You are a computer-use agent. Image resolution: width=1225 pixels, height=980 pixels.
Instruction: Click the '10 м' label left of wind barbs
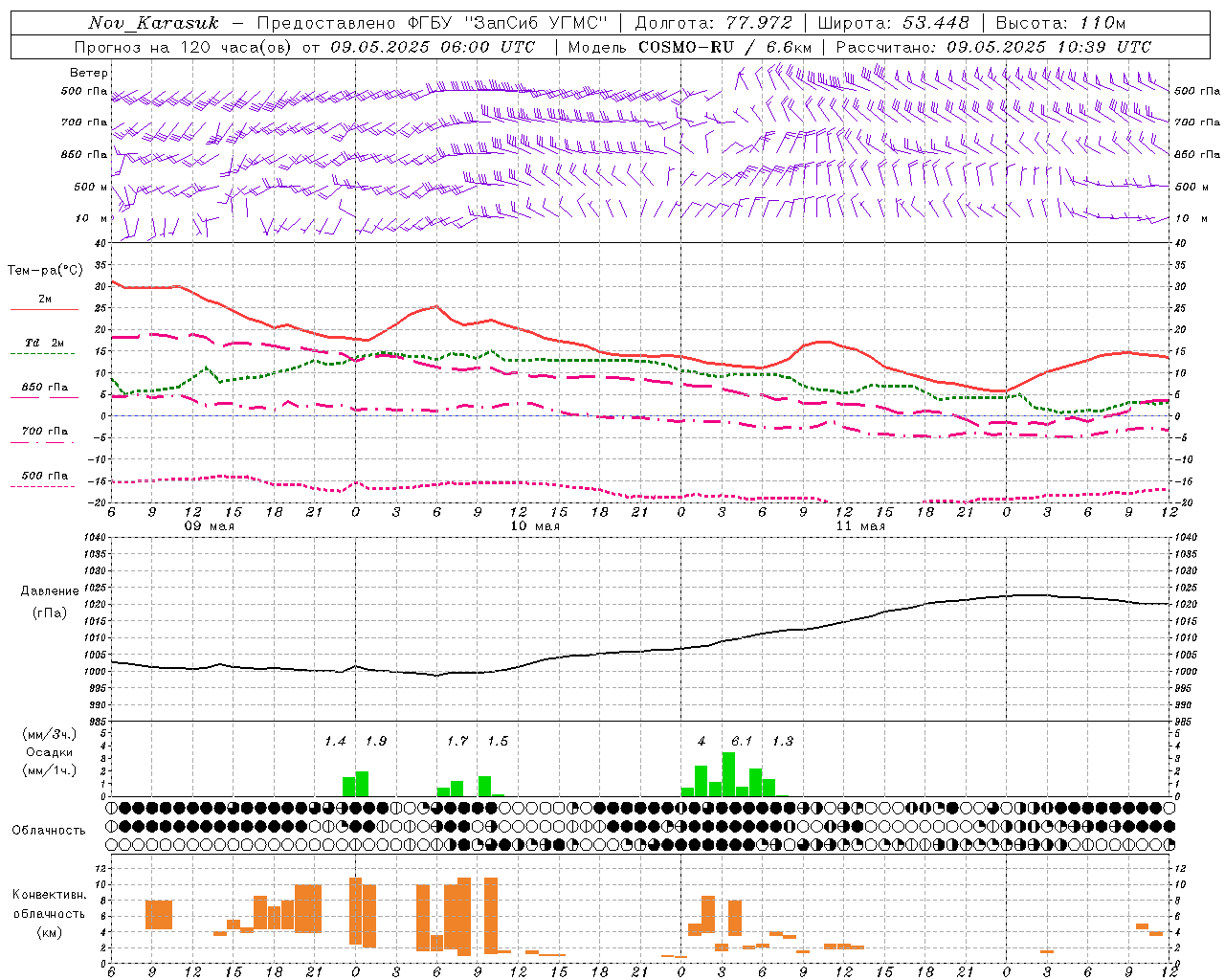(x=91, y=218)
